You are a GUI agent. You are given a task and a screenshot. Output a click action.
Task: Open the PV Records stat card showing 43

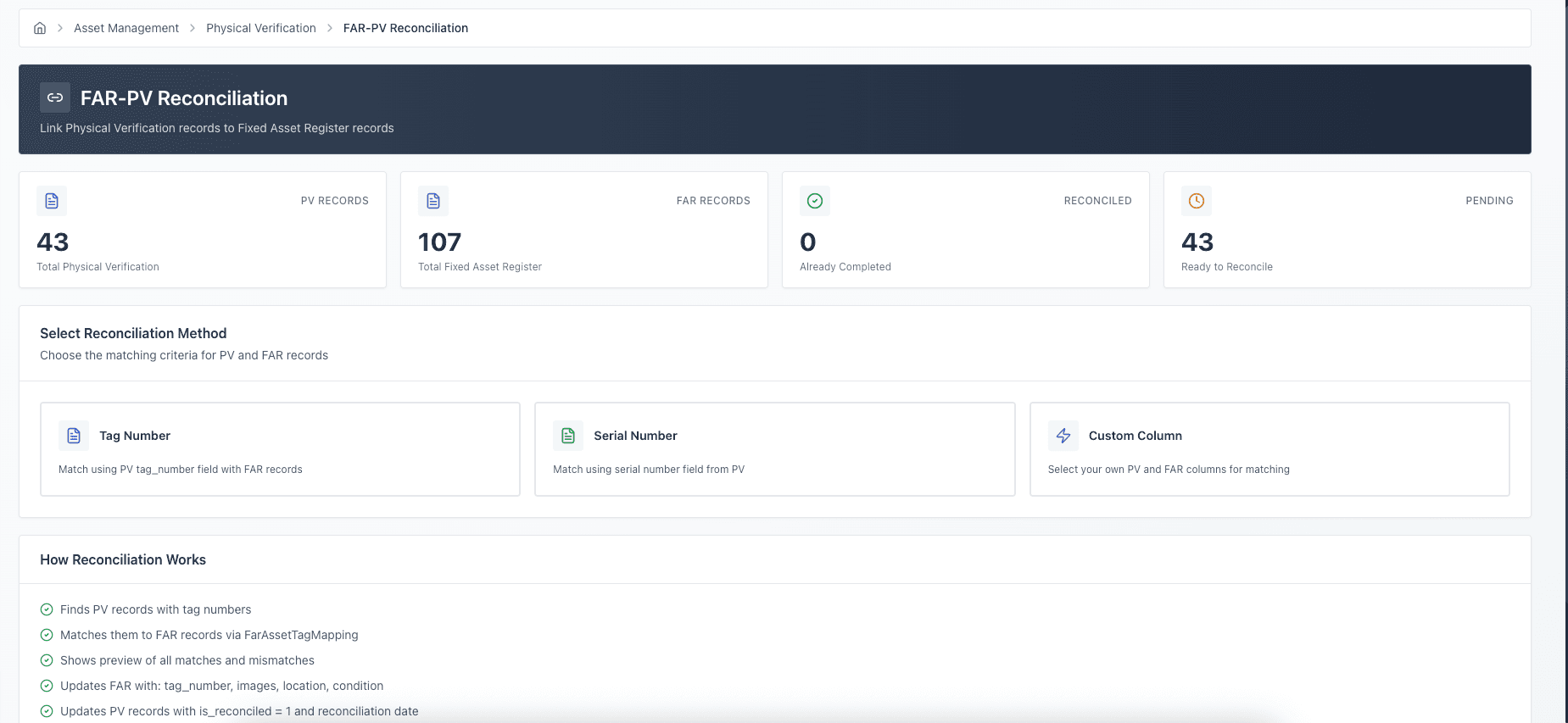point(203,230)
